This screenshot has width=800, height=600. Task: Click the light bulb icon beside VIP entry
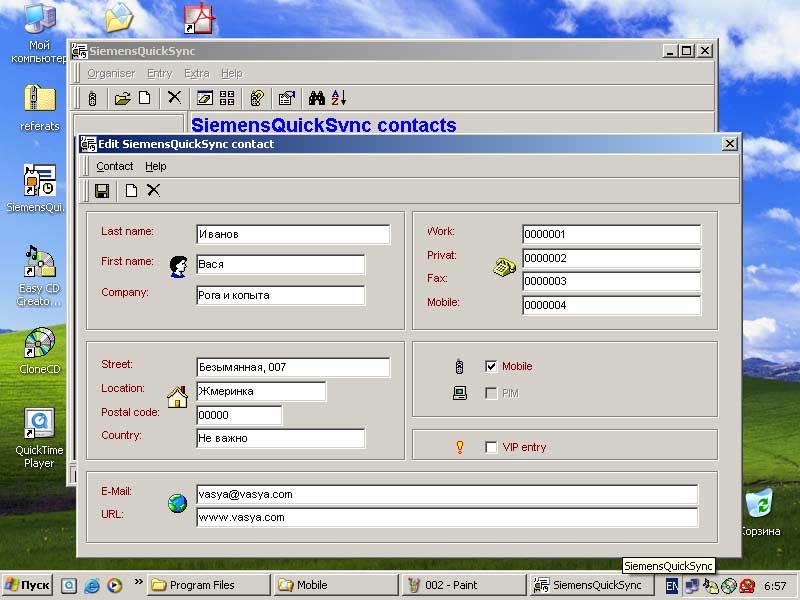460,447
